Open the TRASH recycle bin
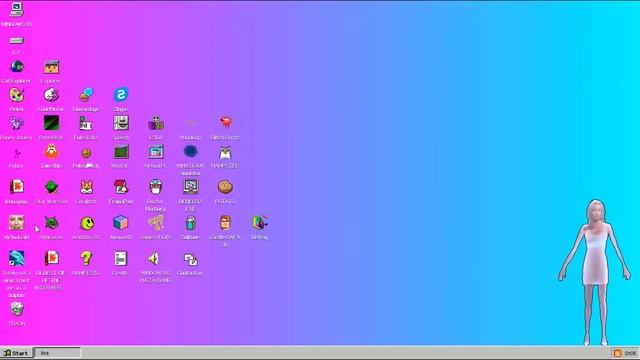 click(16, 309)
